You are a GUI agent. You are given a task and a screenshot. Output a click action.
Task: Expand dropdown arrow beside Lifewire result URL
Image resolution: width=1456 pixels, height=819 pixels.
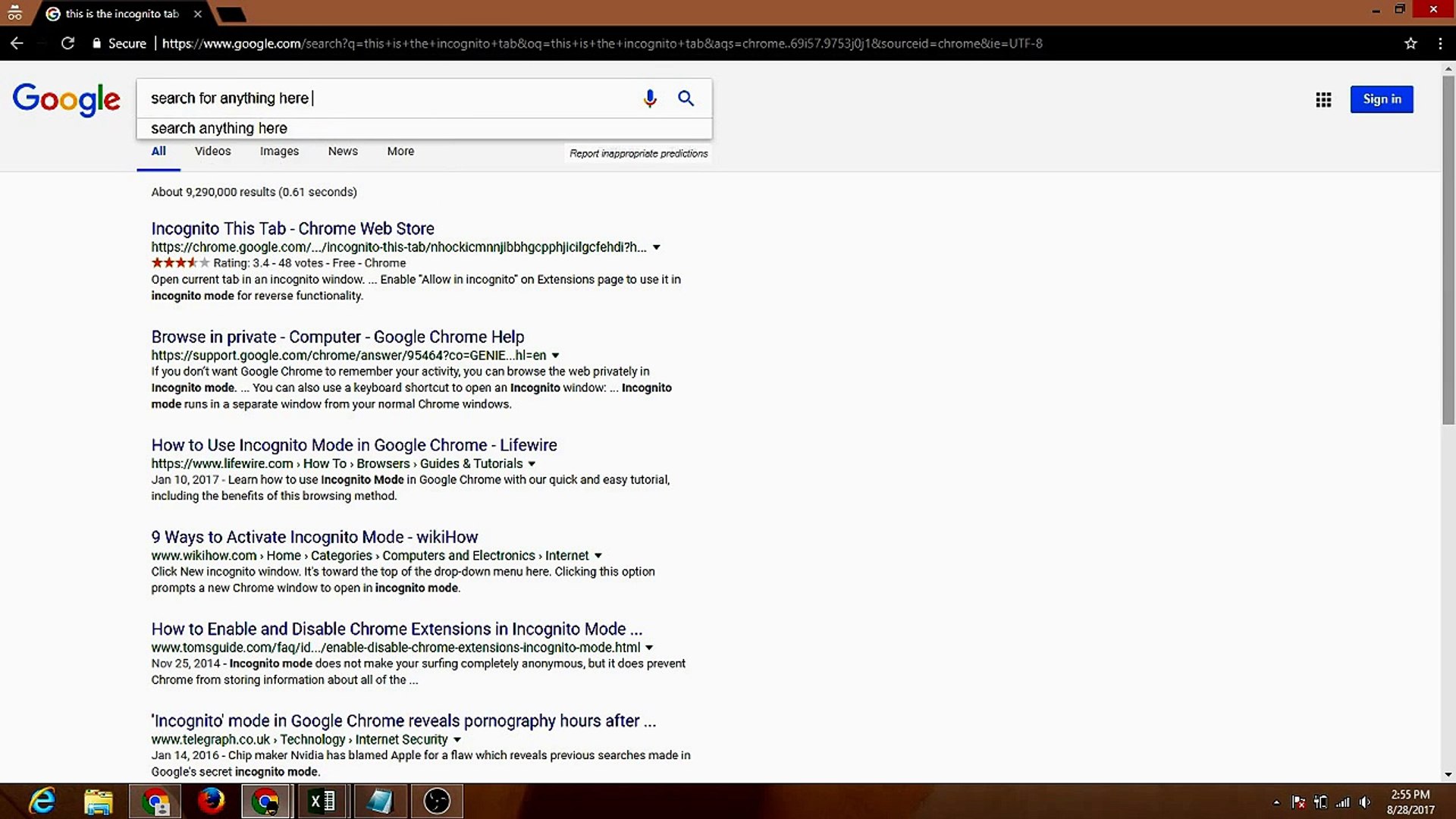(x=532, y=463)
